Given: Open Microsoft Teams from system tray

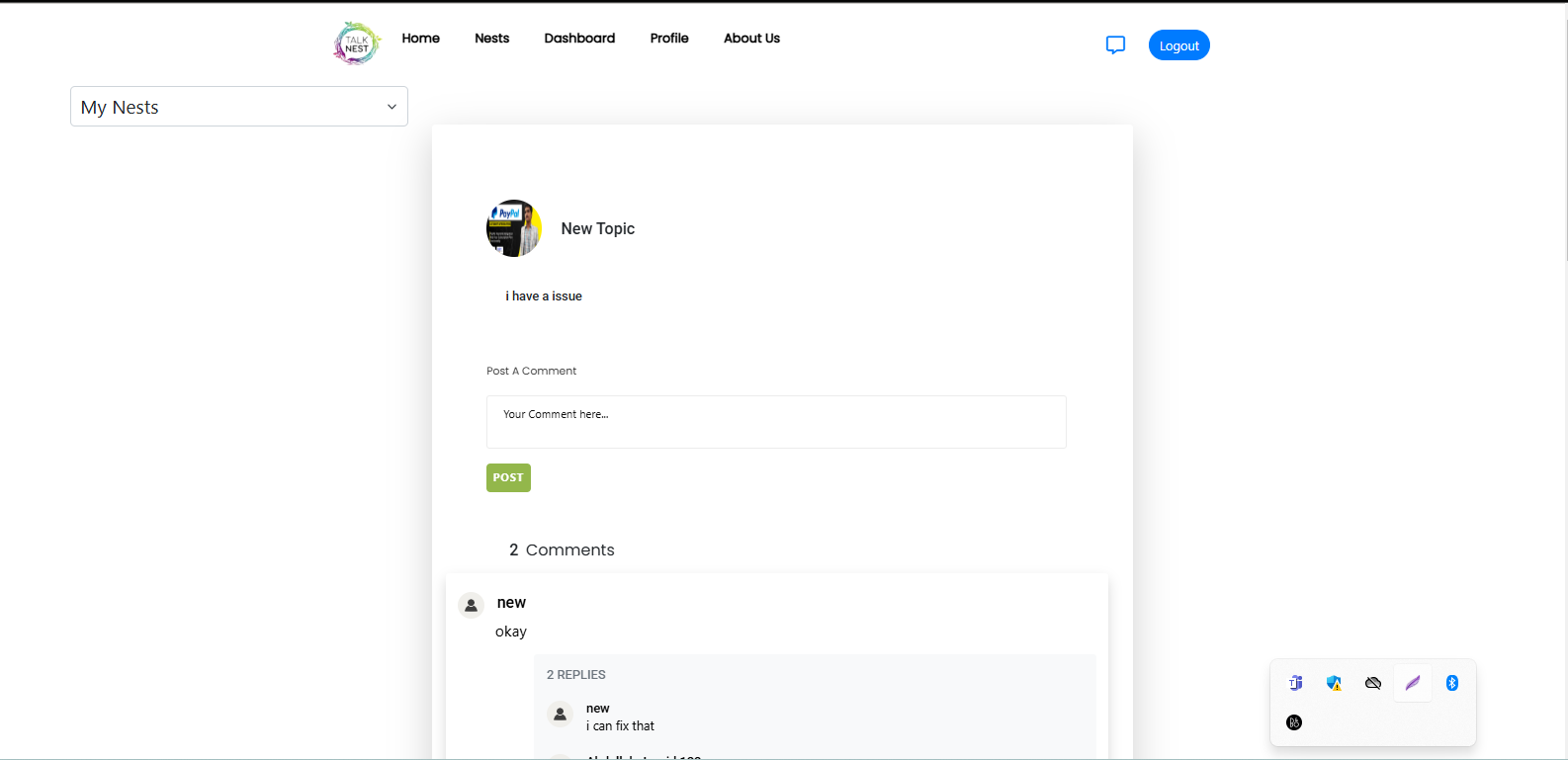Looking at the screenshot, I should click(1295, 683).
